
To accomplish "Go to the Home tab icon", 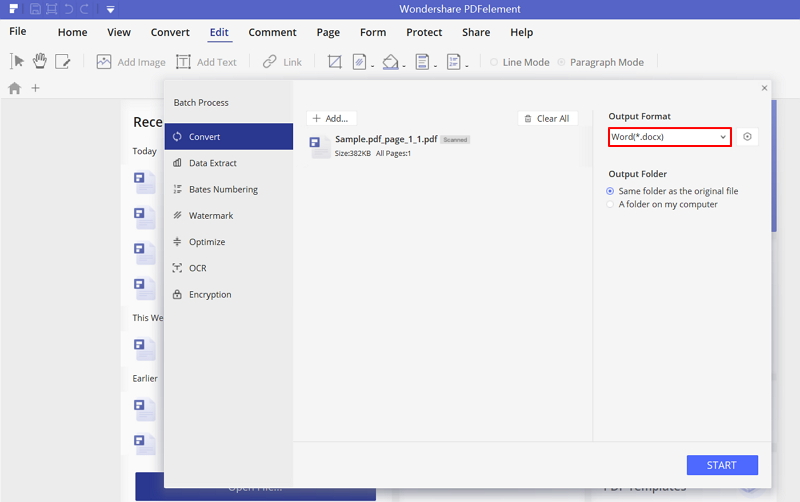I will 15,88.
